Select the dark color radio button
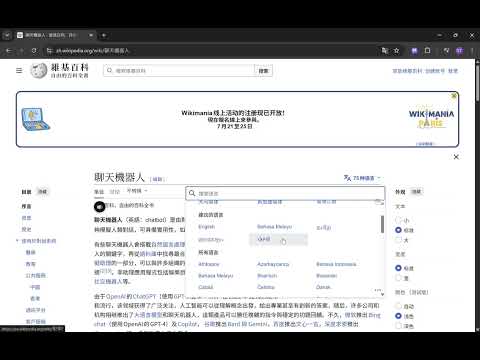 [398, 326]
